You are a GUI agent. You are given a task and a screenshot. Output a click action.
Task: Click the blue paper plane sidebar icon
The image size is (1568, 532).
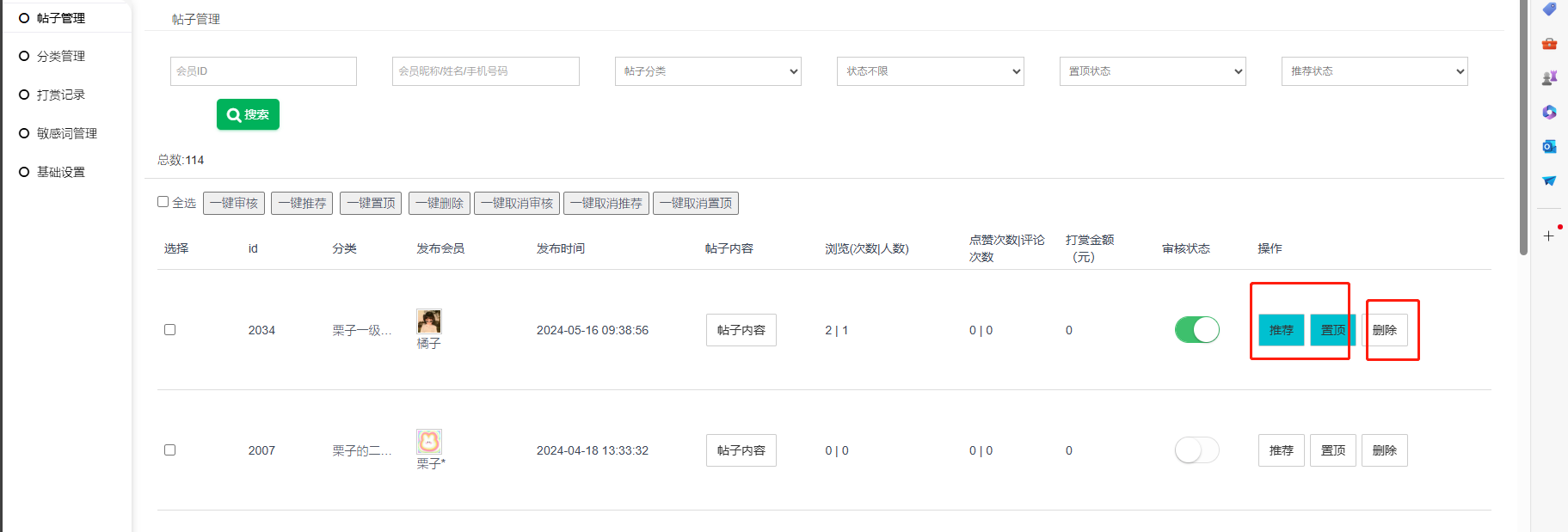click(1549, 180)
